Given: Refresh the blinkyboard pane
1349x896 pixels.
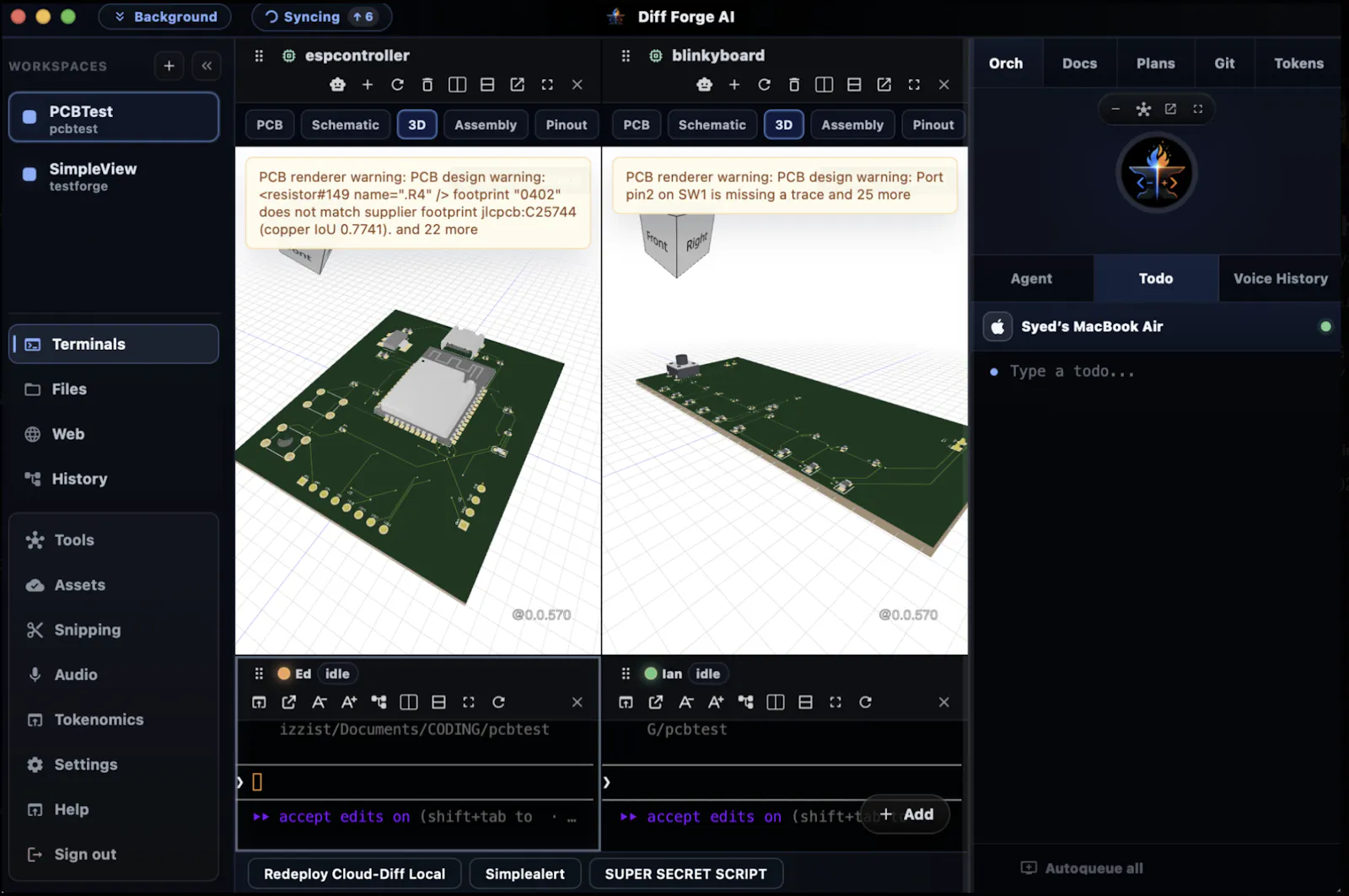Looking at the screenshot, I should point(764,84).
